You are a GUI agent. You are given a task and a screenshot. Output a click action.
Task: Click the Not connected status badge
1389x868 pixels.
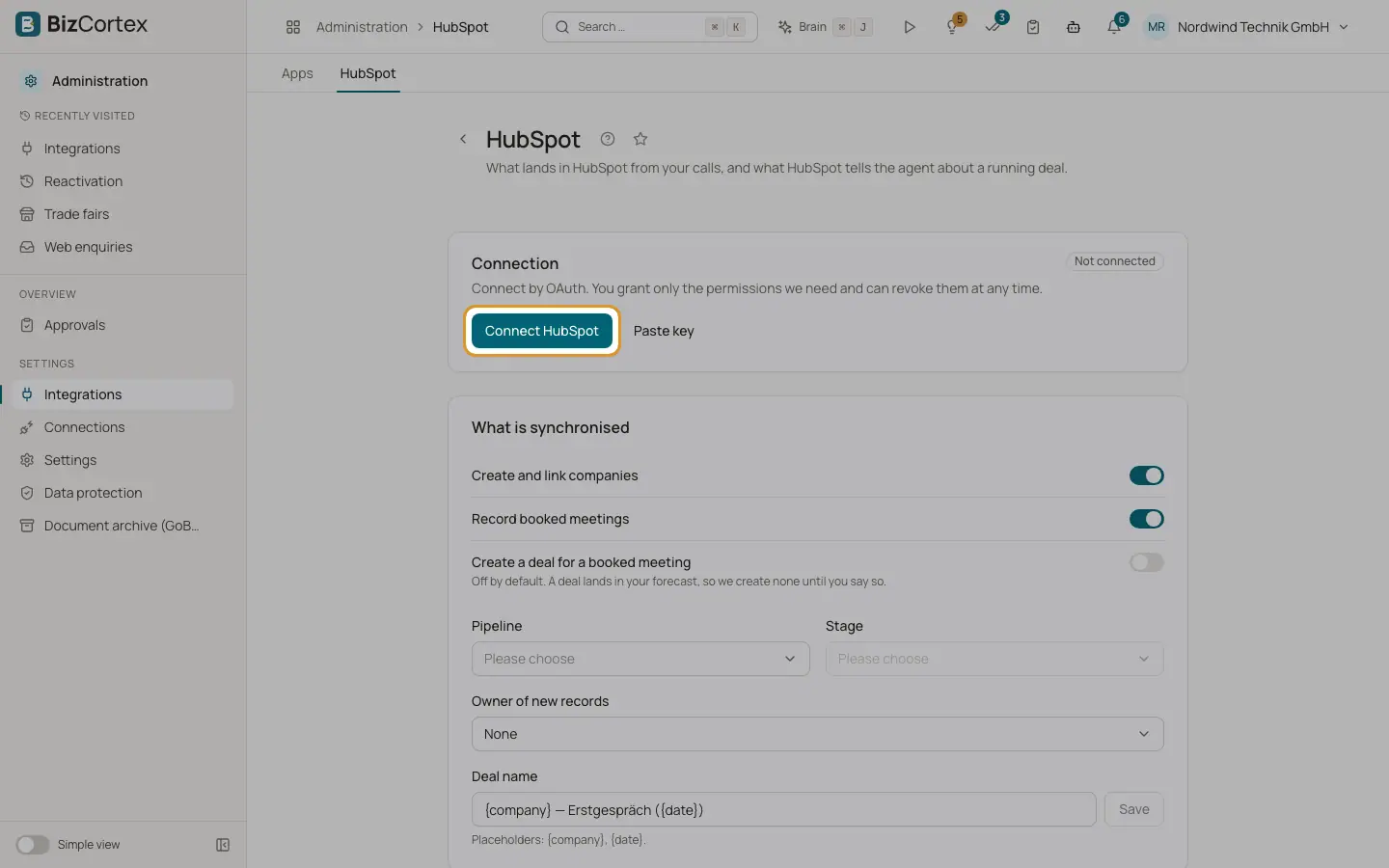pyautogui.click(x=1114, y=261)
